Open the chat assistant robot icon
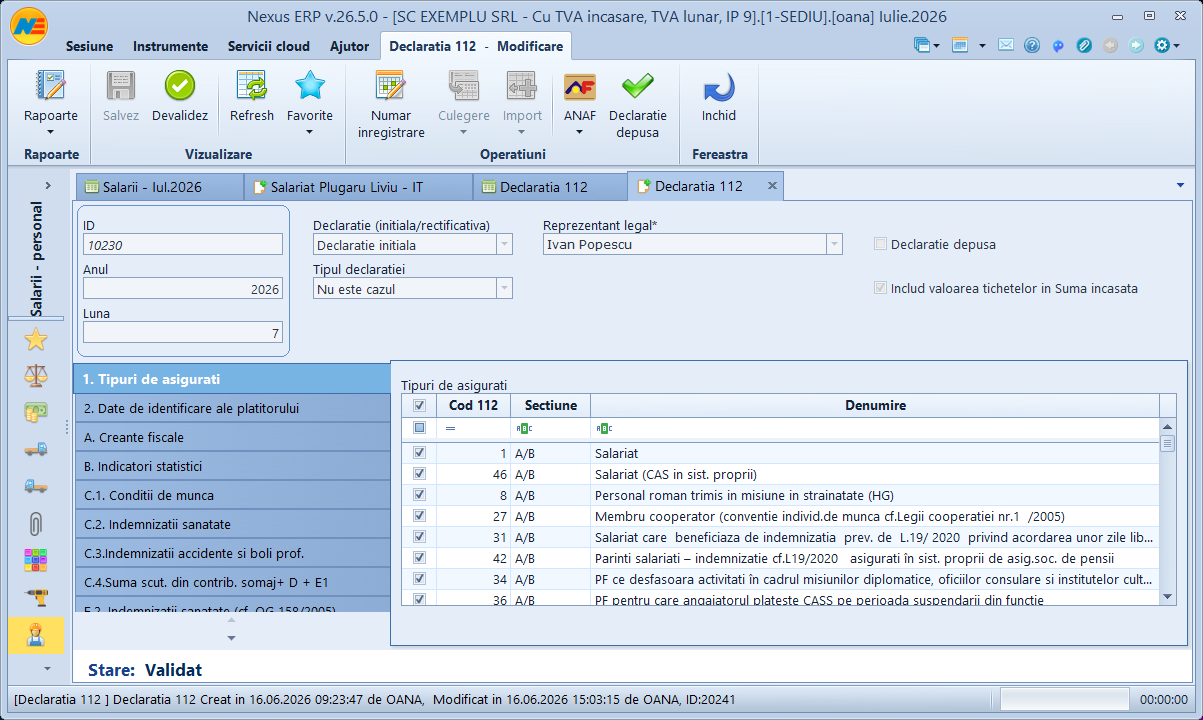Screen dimensions: 1203x720 pos(1058,45)
